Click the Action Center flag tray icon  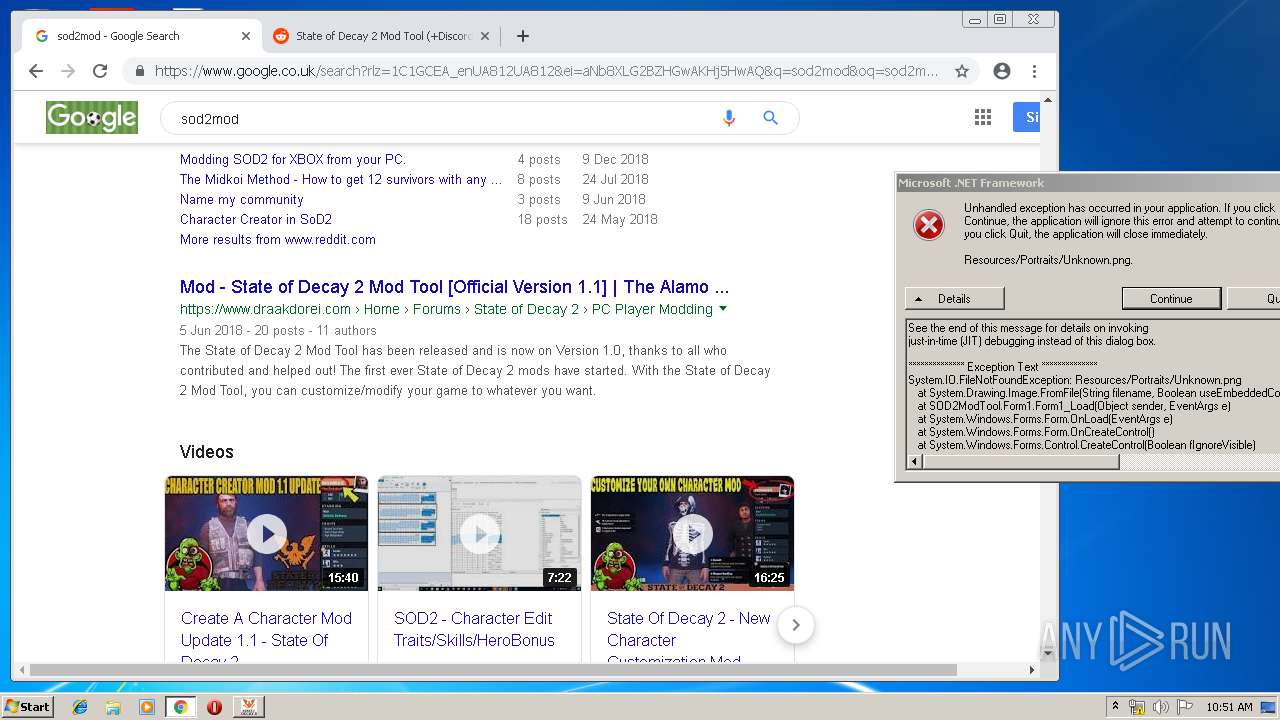1186,707
